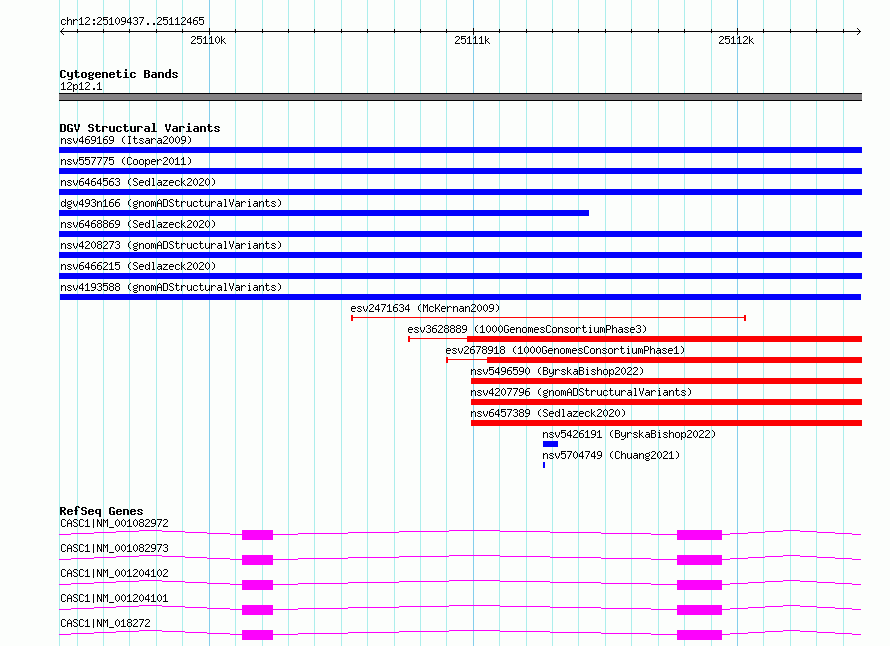Open CASC1|NM_001204101 transcript label
The height and width of the screenshot is (646, 890).
coord(114,598)
